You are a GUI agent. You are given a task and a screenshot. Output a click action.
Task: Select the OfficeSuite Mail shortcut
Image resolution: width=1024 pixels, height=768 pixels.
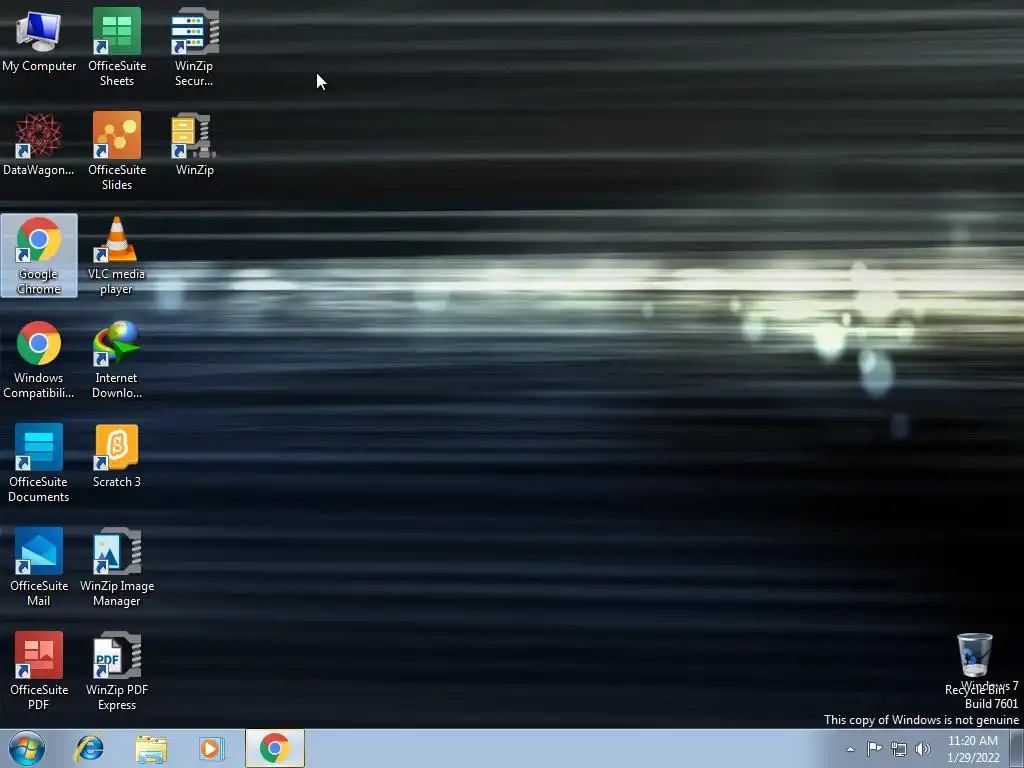[39, 567]
